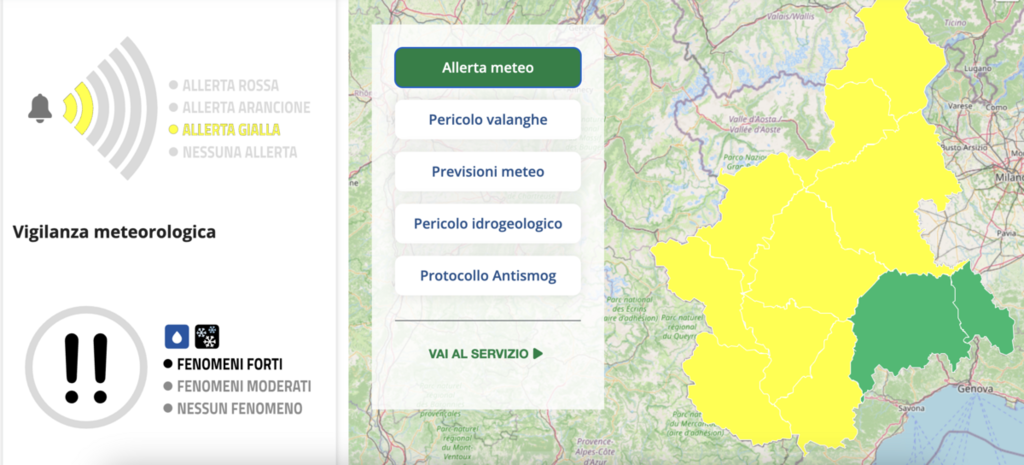Open the active Allerta meteo tab

[487, 68]
